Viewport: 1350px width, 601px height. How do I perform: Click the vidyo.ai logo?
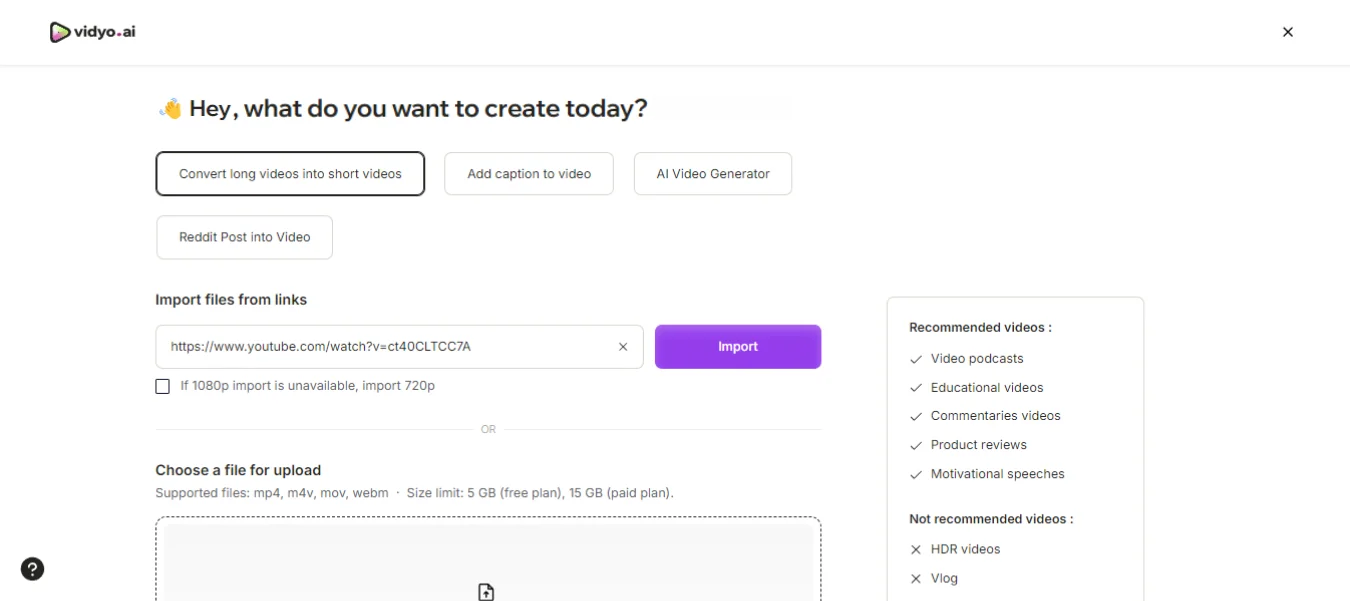(92, 32)
